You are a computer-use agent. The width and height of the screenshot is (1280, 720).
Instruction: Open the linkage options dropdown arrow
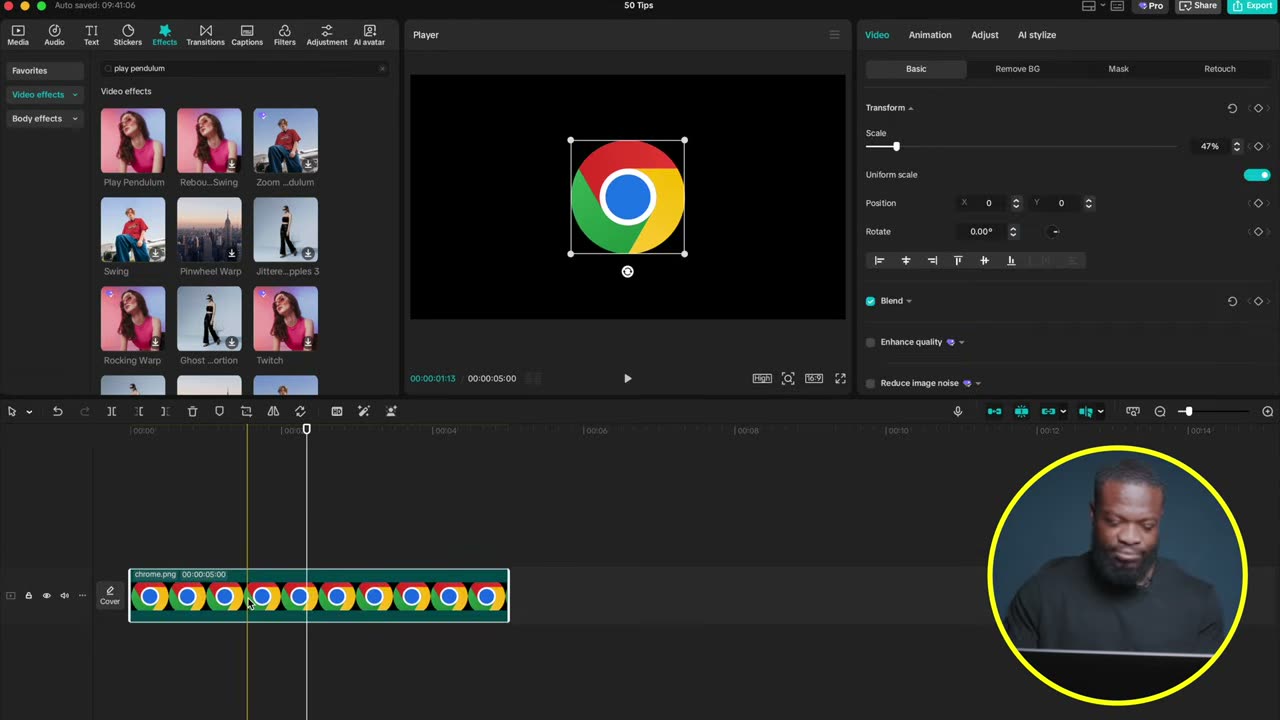click(1062, 412)
